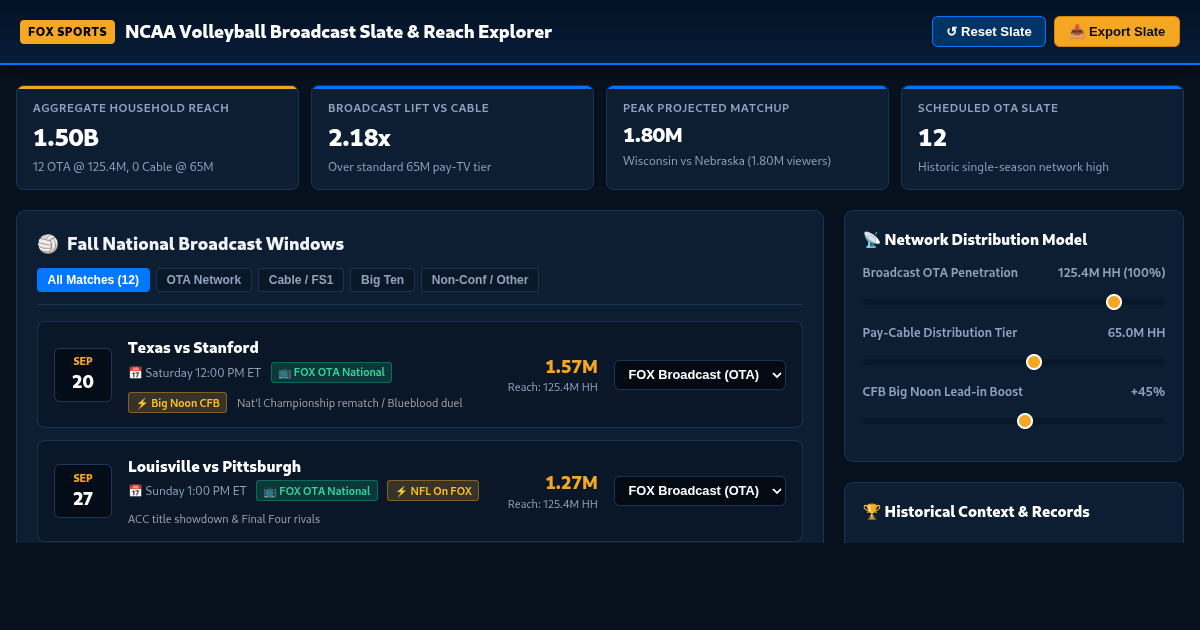Click the Texas vs Stanford match title
The width and height of the screenshot is (1200, 630).
pos(193,348)
